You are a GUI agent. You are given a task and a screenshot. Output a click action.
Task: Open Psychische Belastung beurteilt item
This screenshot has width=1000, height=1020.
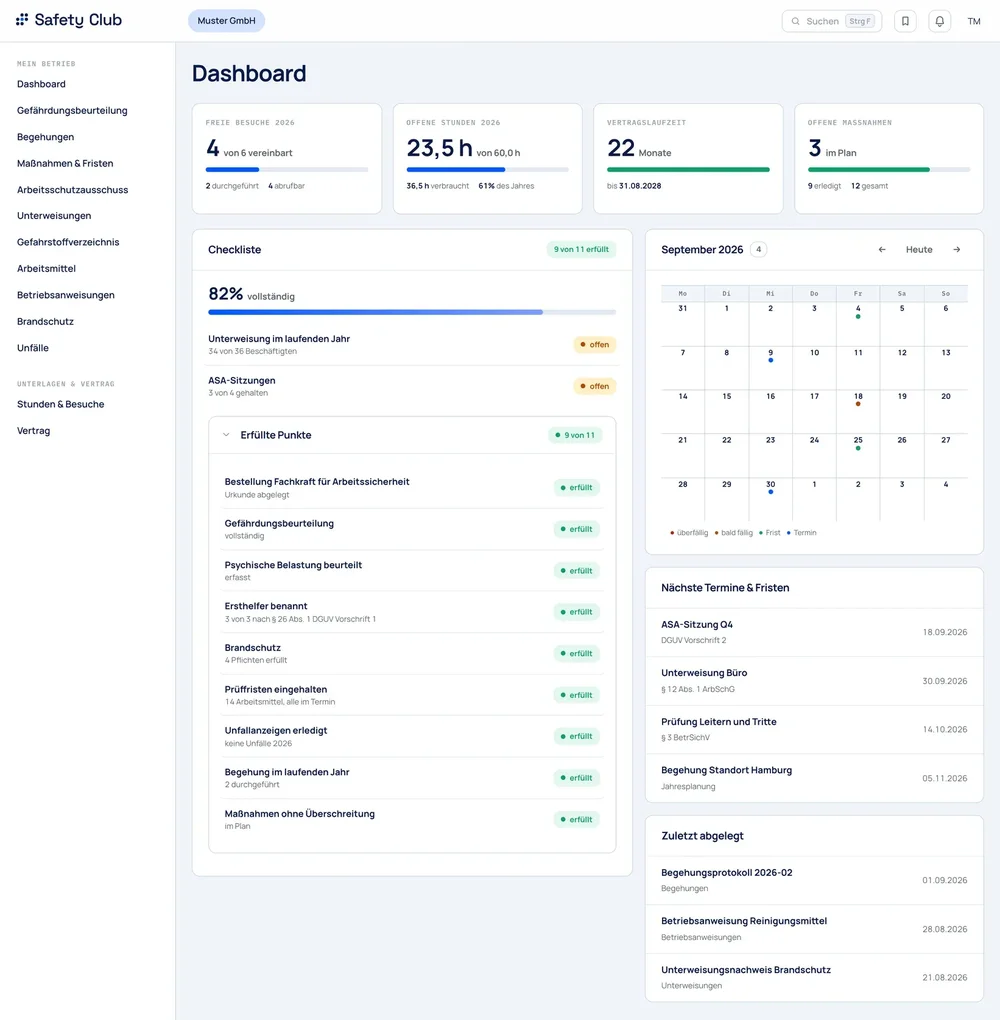412,570
